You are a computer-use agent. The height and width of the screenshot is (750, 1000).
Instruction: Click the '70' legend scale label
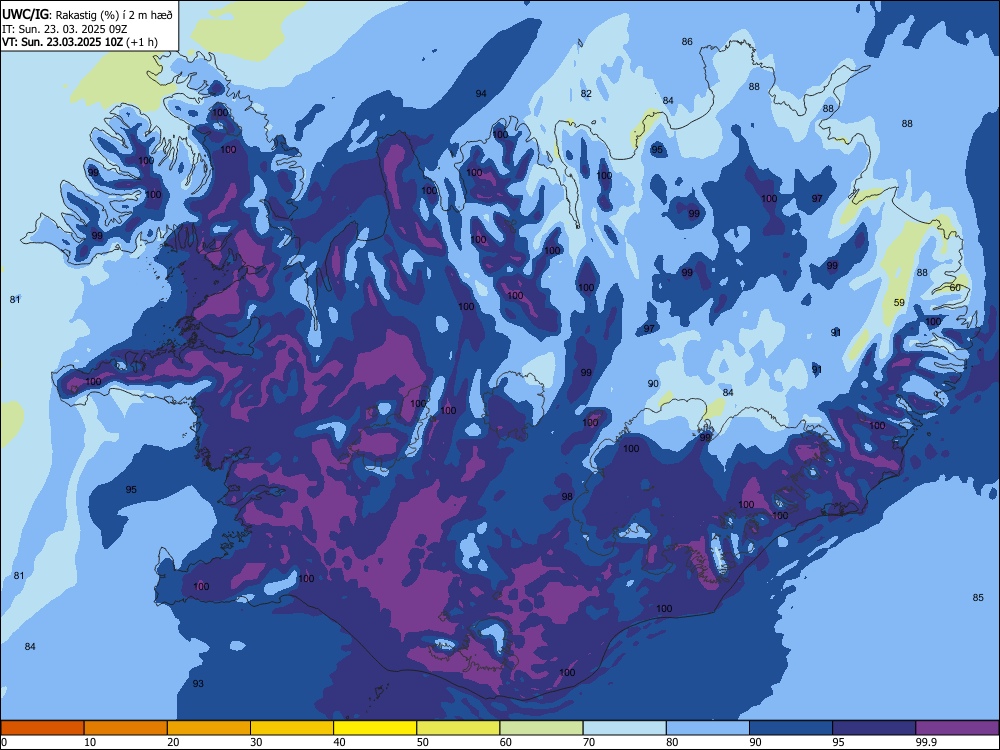[589, 742]
